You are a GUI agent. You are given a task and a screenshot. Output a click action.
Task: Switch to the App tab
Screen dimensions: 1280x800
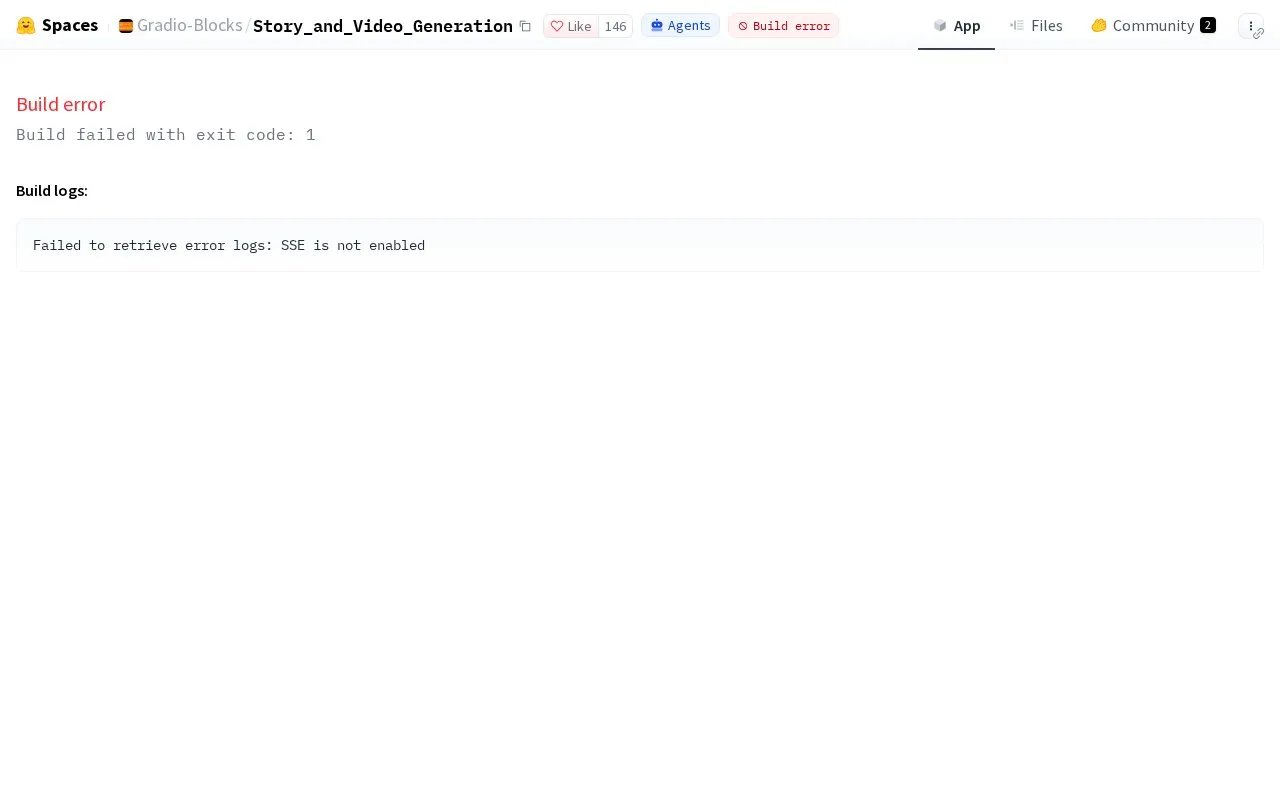(956, 26)
